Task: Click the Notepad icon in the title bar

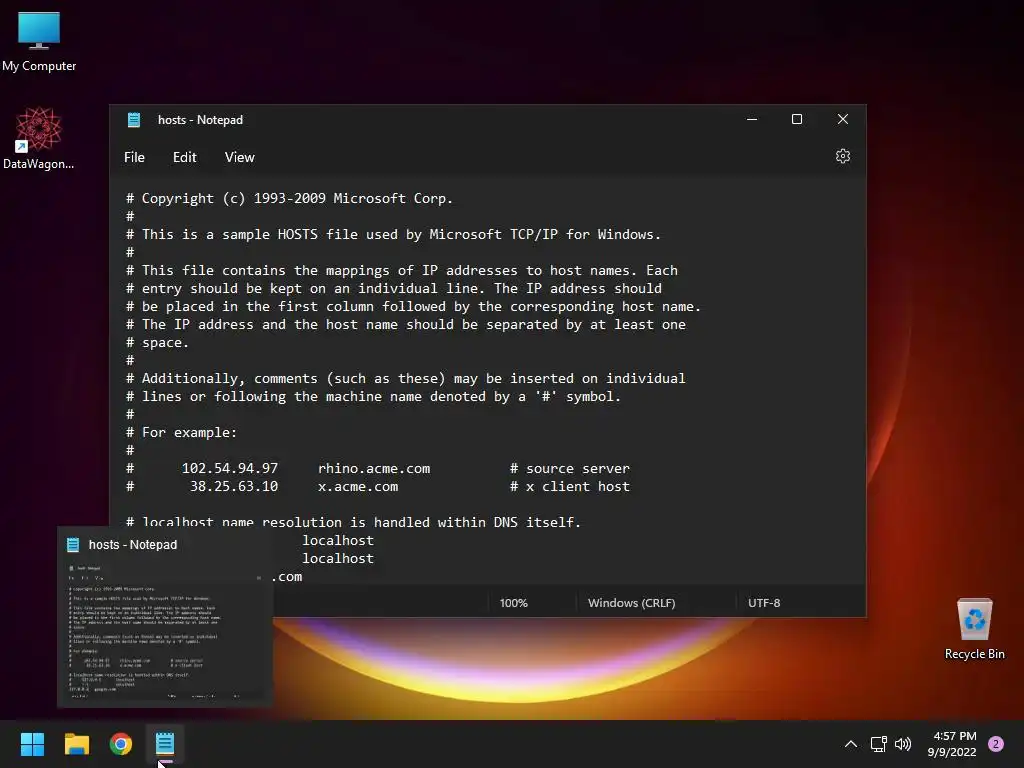Action: (x=134, y=120)
